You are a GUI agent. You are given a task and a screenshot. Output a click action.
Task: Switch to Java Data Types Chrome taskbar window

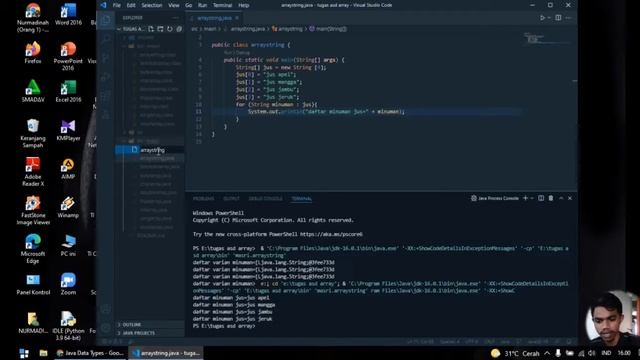pos(90,353)
